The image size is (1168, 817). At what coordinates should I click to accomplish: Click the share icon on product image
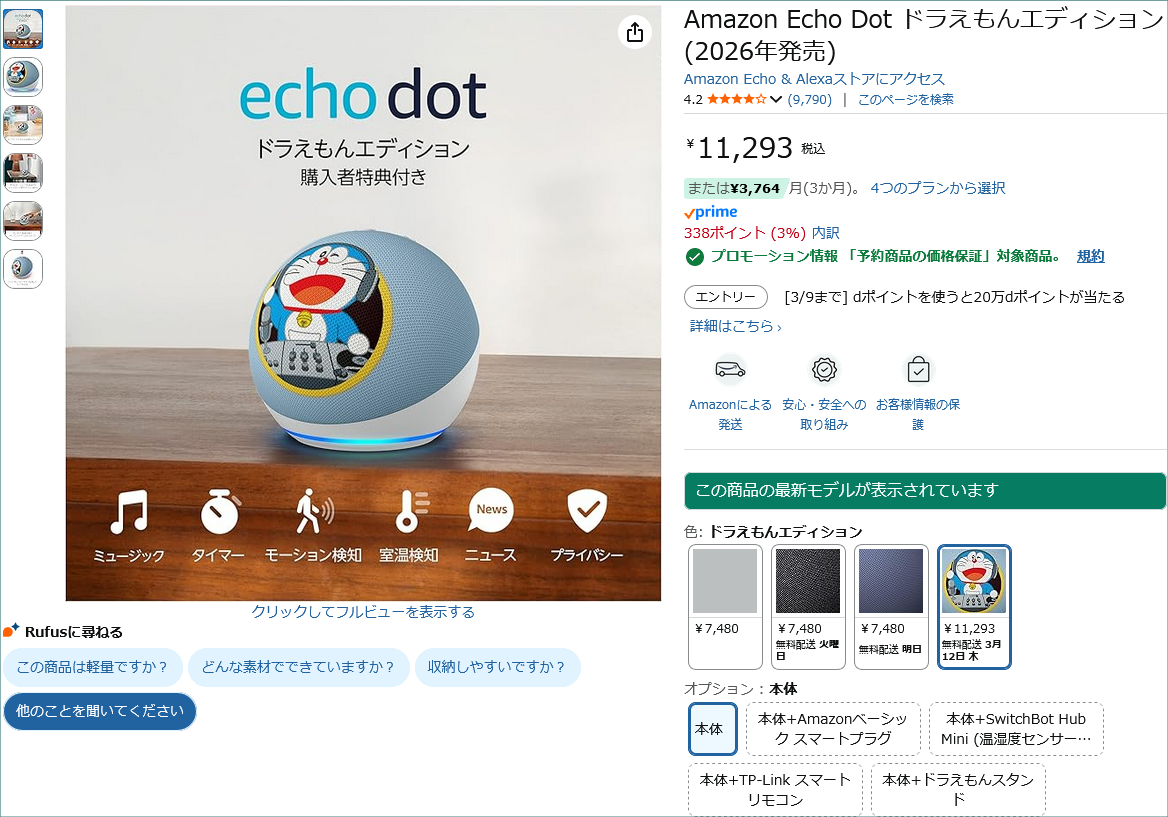(x=635, y=32)
